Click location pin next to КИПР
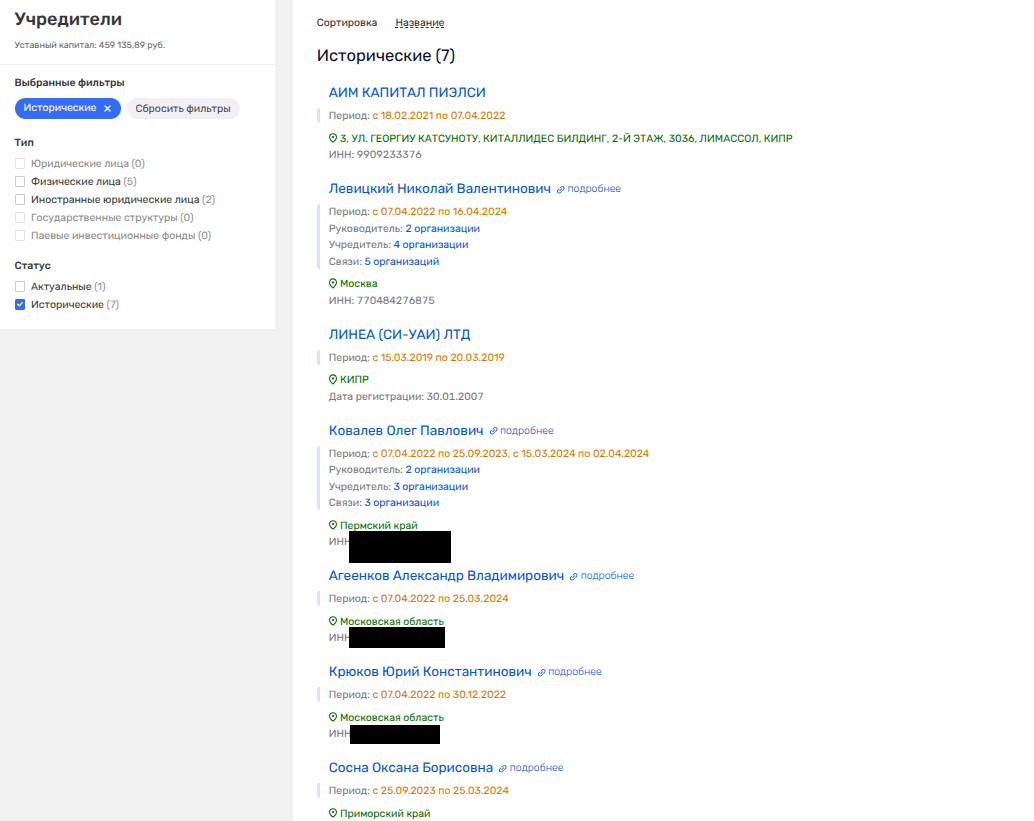 coord(333,380)
